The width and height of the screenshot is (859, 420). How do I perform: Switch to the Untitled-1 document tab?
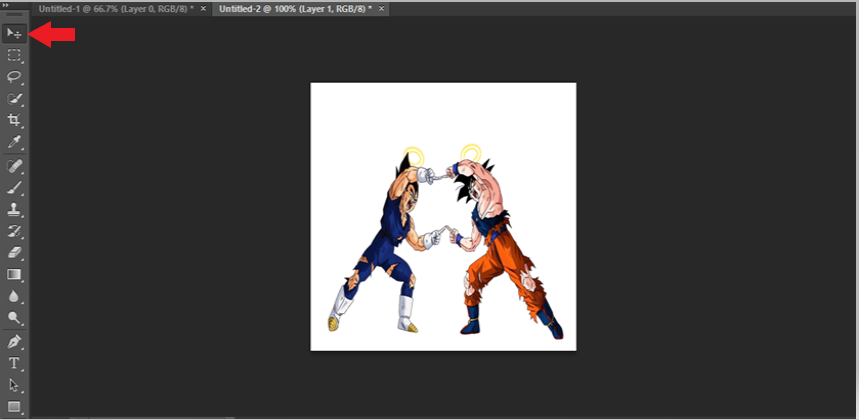pyautogui.click(x=116, y=9)
